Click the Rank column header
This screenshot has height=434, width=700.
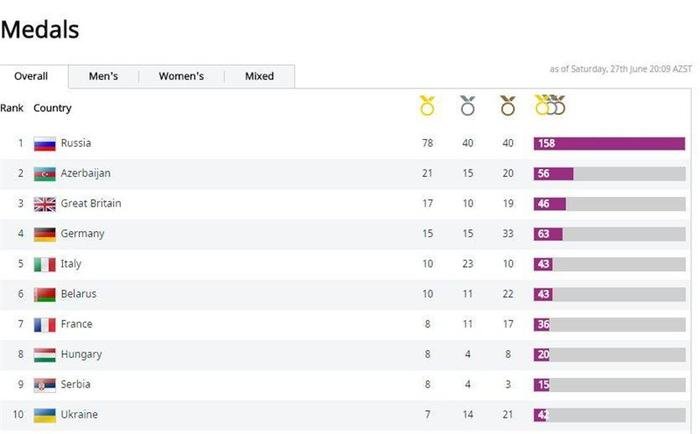point(12,108)
